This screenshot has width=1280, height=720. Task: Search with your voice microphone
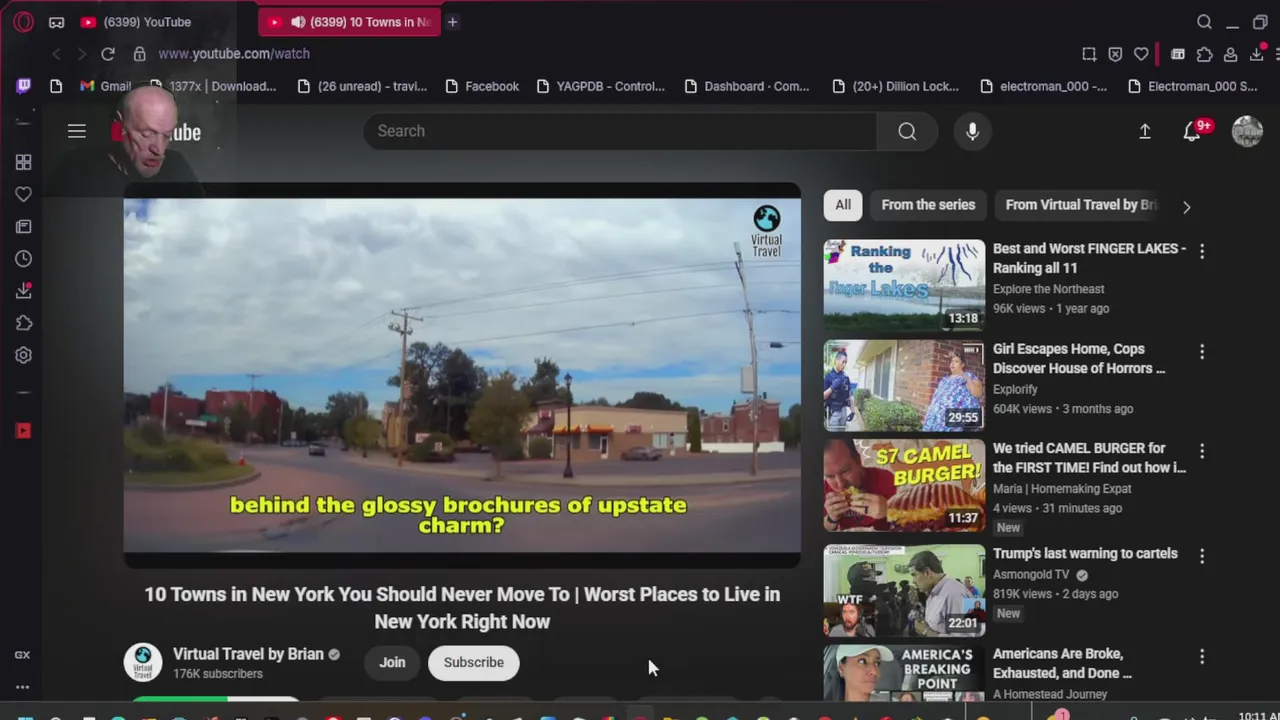coord(972,131)
